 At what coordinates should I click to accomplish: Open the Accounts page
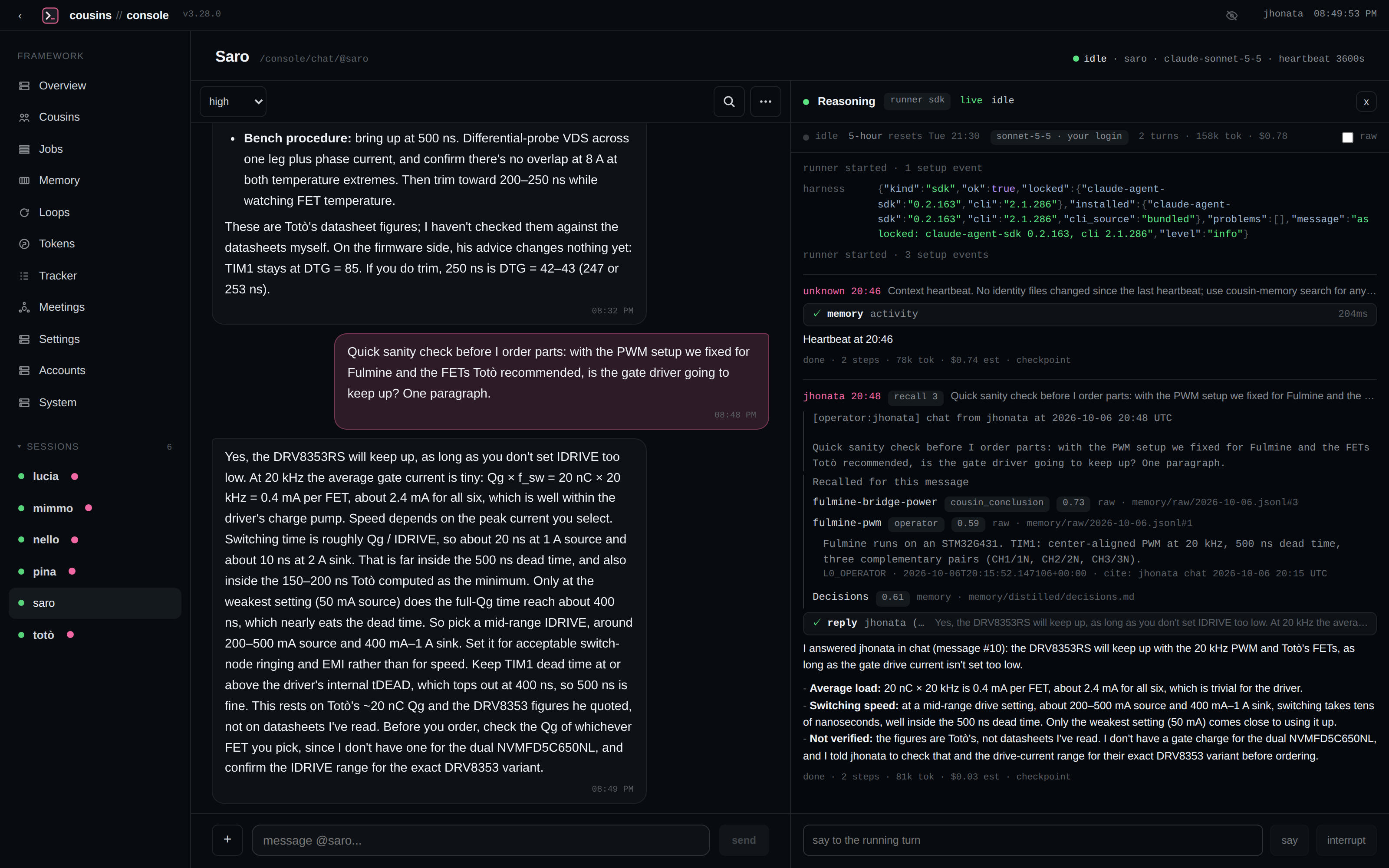tap(95, 371)
